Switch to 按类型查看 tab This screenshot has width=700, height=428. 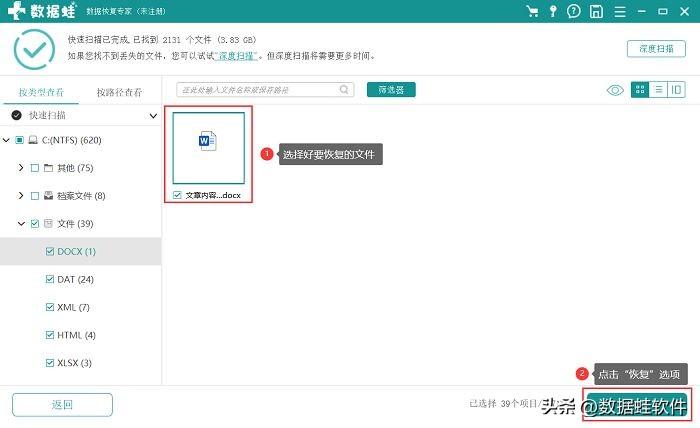[41, 92]
